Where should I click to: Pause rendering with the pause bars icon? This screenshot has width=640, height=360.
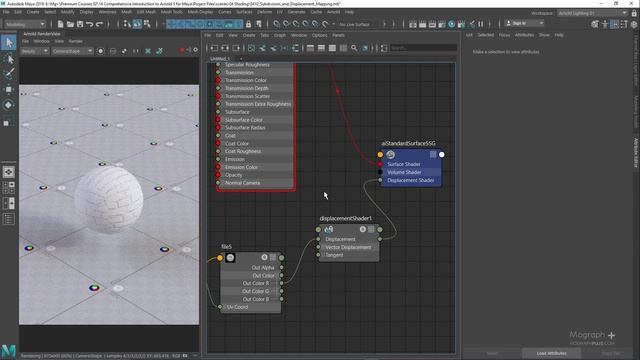point(480,24)
